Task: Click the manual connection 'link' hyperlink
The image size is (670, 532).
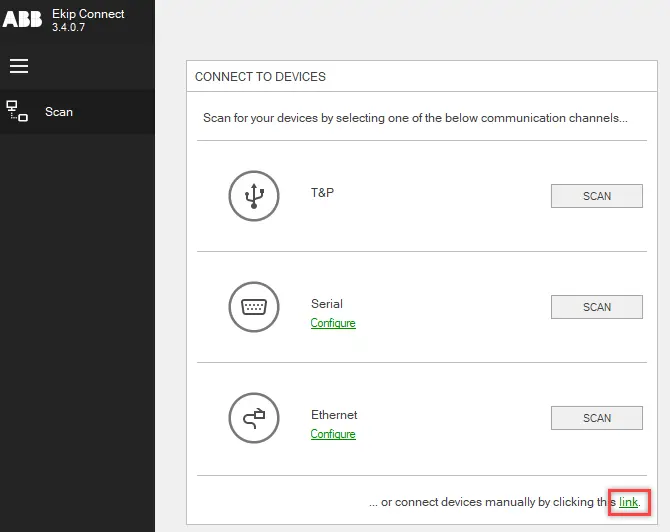Action: [x=628, y=502]
